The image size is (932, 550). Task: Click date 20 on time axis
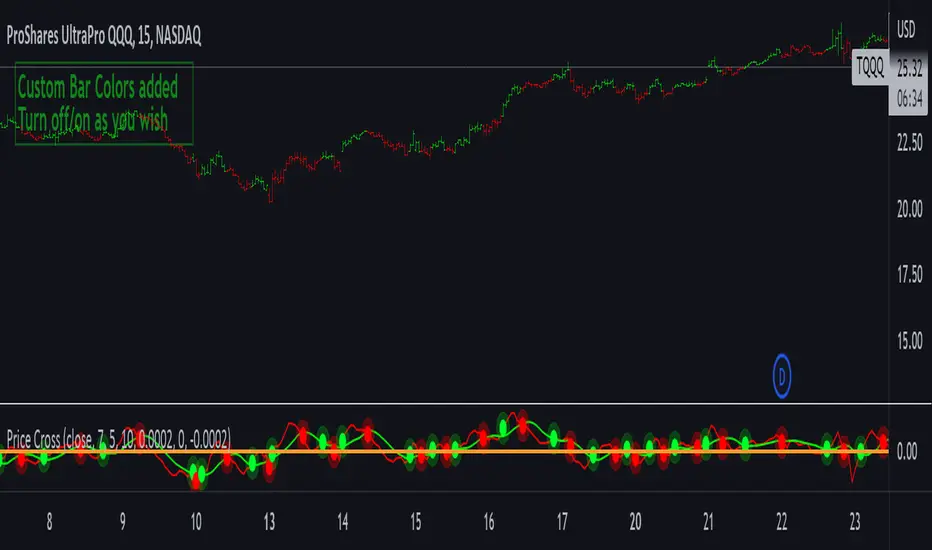pyautogui.click(x=635, y=522)
